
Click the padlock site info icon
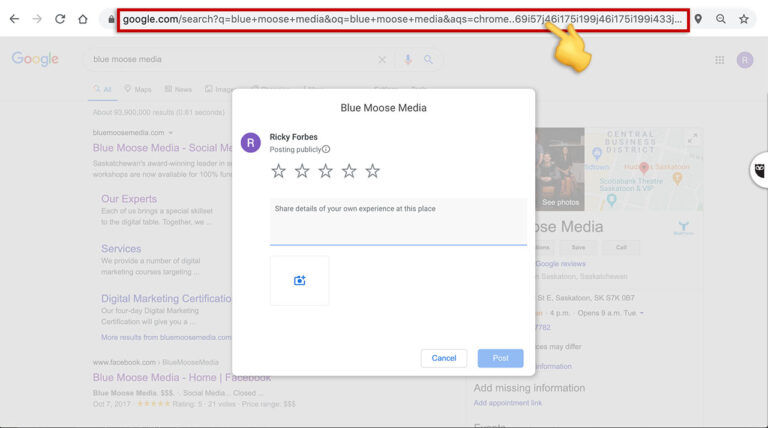pyautogui.click(x=111, y=19)
